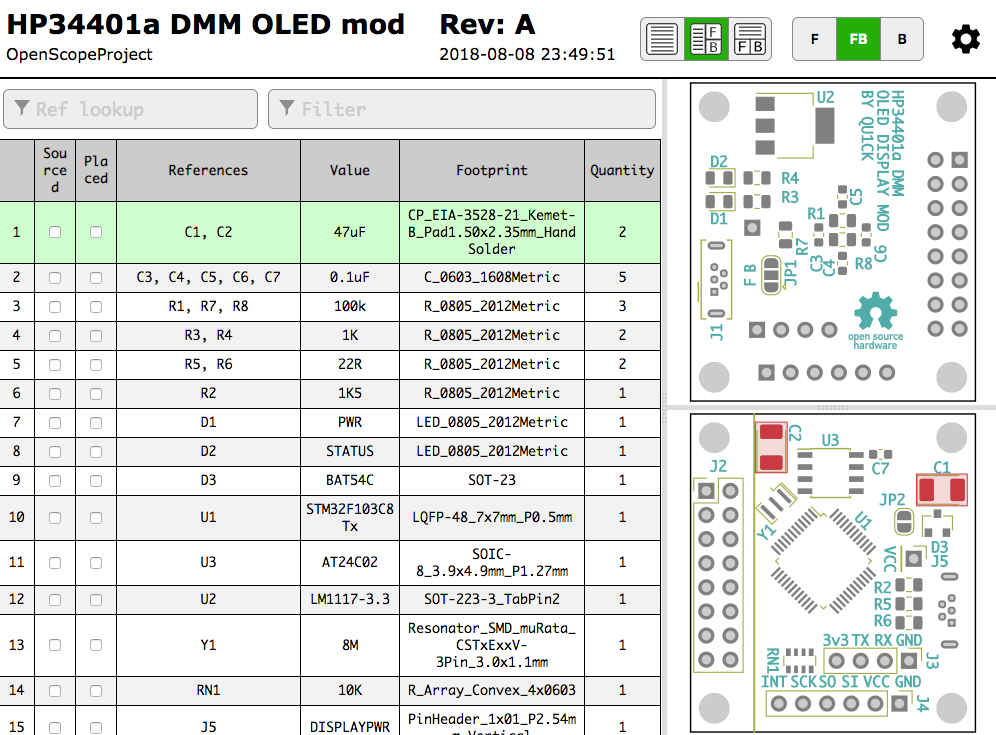
Task: Check the Placed checkbox for the 0.1uF capacitors row
Action: pos(95,277)
